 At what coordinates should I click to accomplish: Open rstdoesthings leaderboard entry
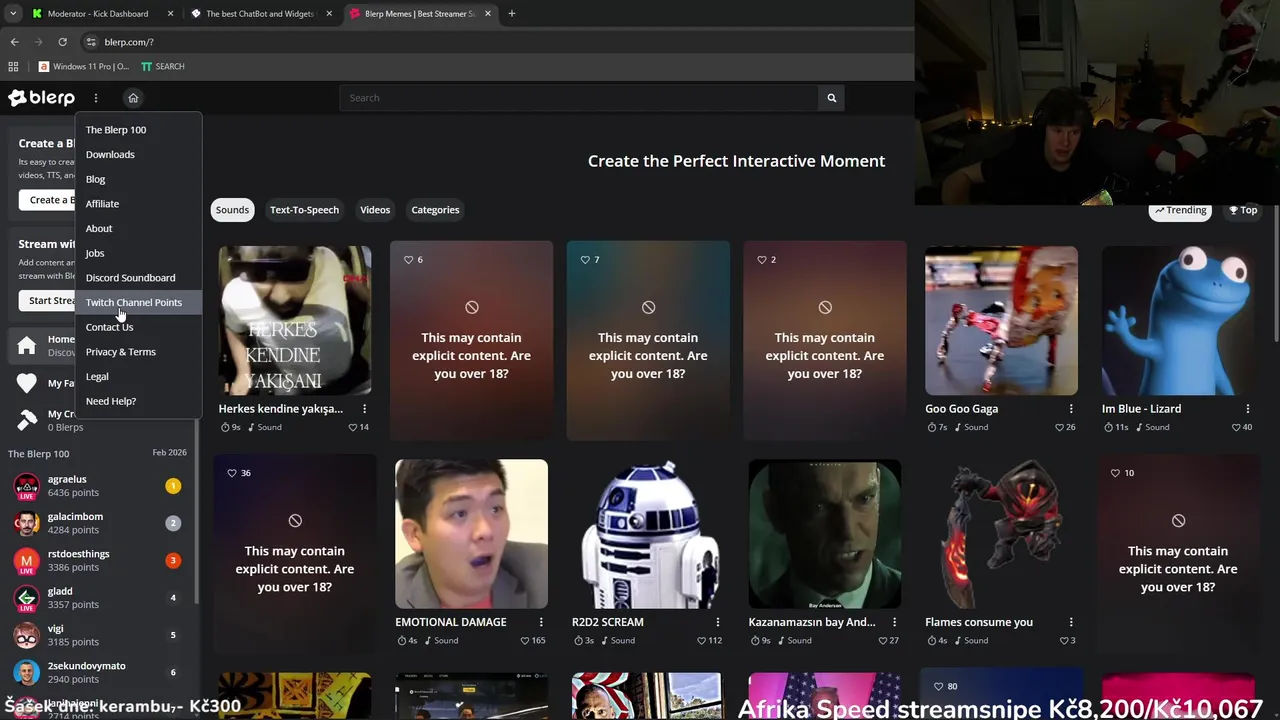(98, 560)
